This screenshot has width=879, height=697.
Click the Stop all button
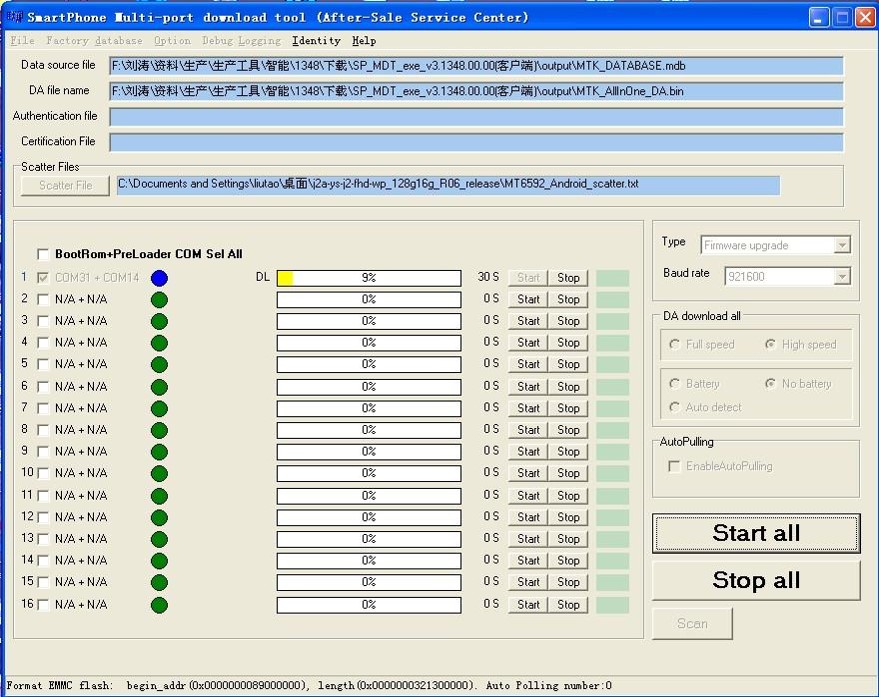pos(756,580)
